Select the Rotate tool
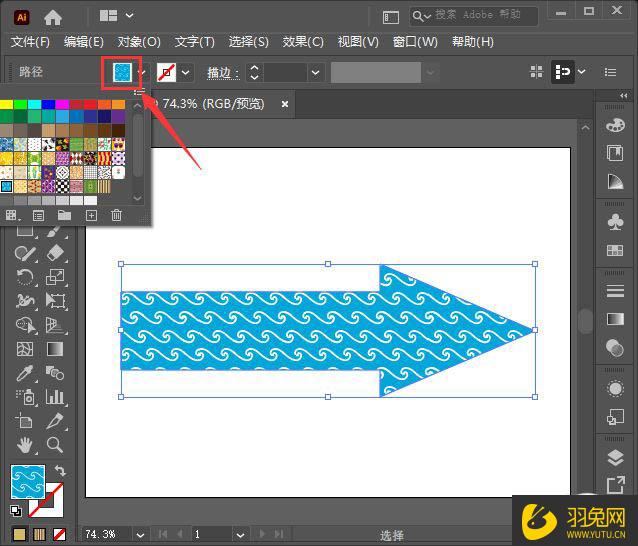Image resolution: width=638 pixels, height=546 pixels. coord(25,277)
